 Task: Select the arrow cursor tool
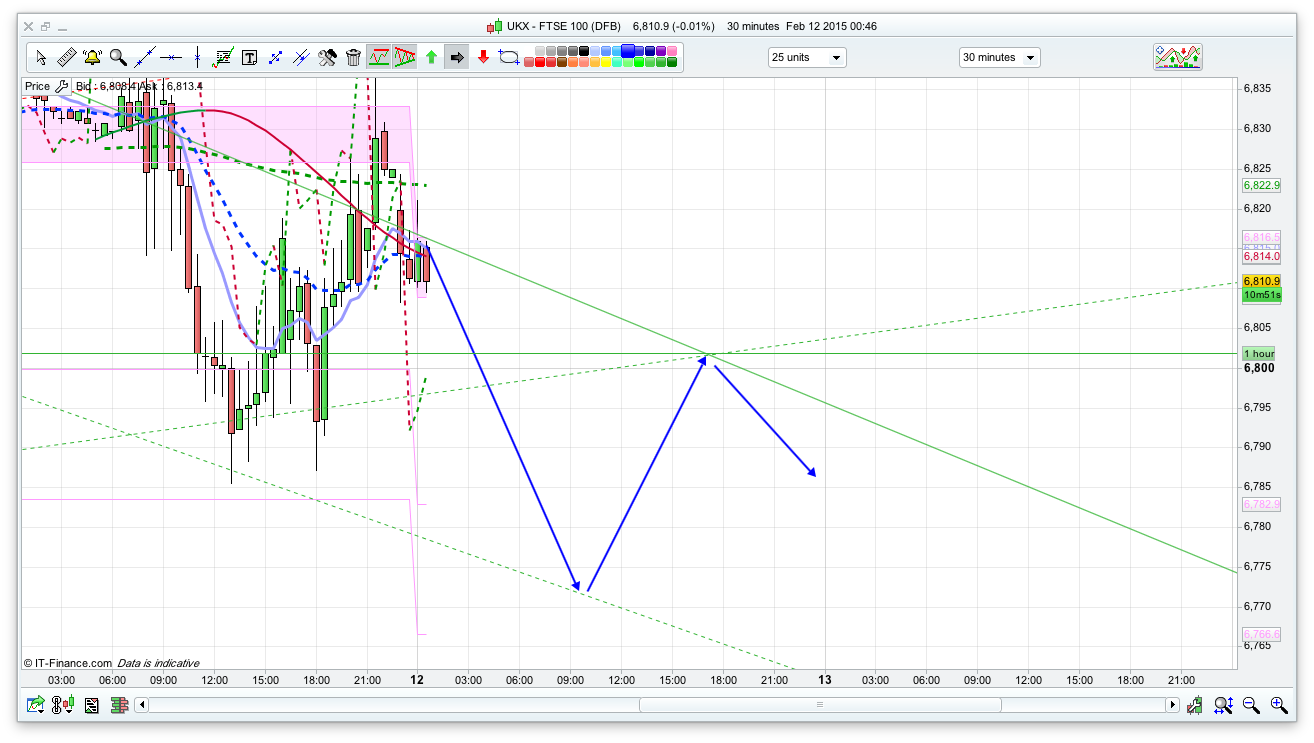[41, 58]
